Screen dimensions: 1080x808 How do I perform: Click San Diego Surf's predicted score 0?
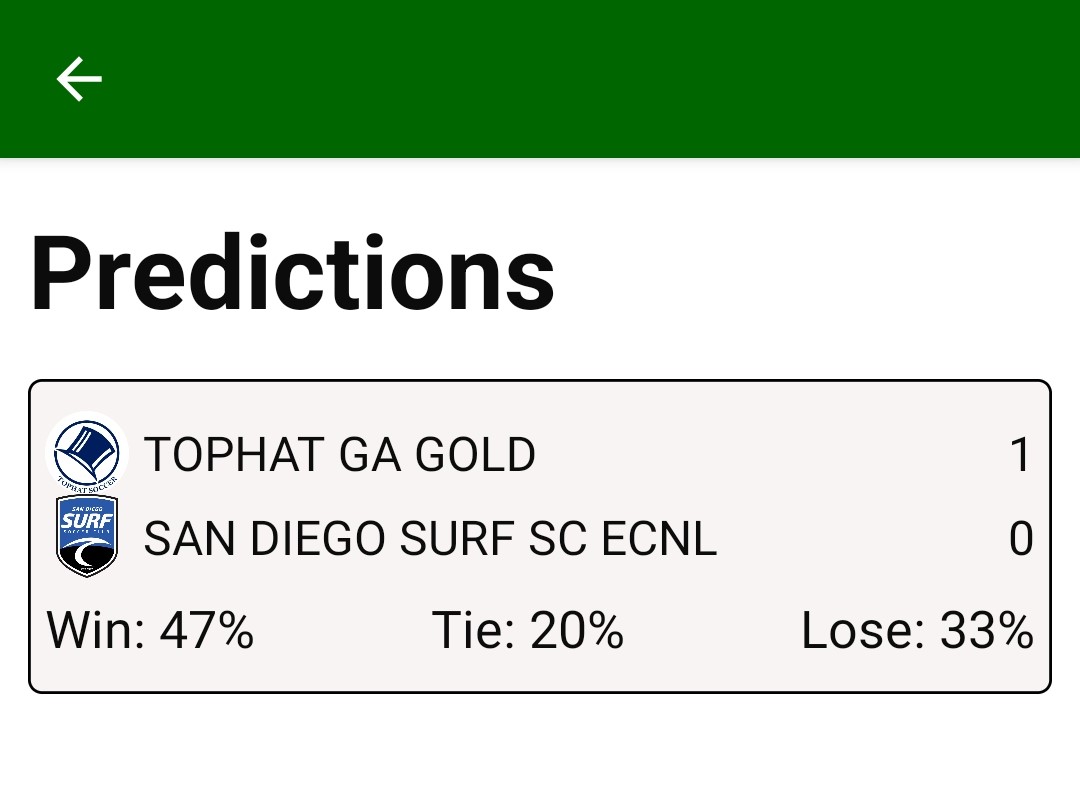point(1020,539)
